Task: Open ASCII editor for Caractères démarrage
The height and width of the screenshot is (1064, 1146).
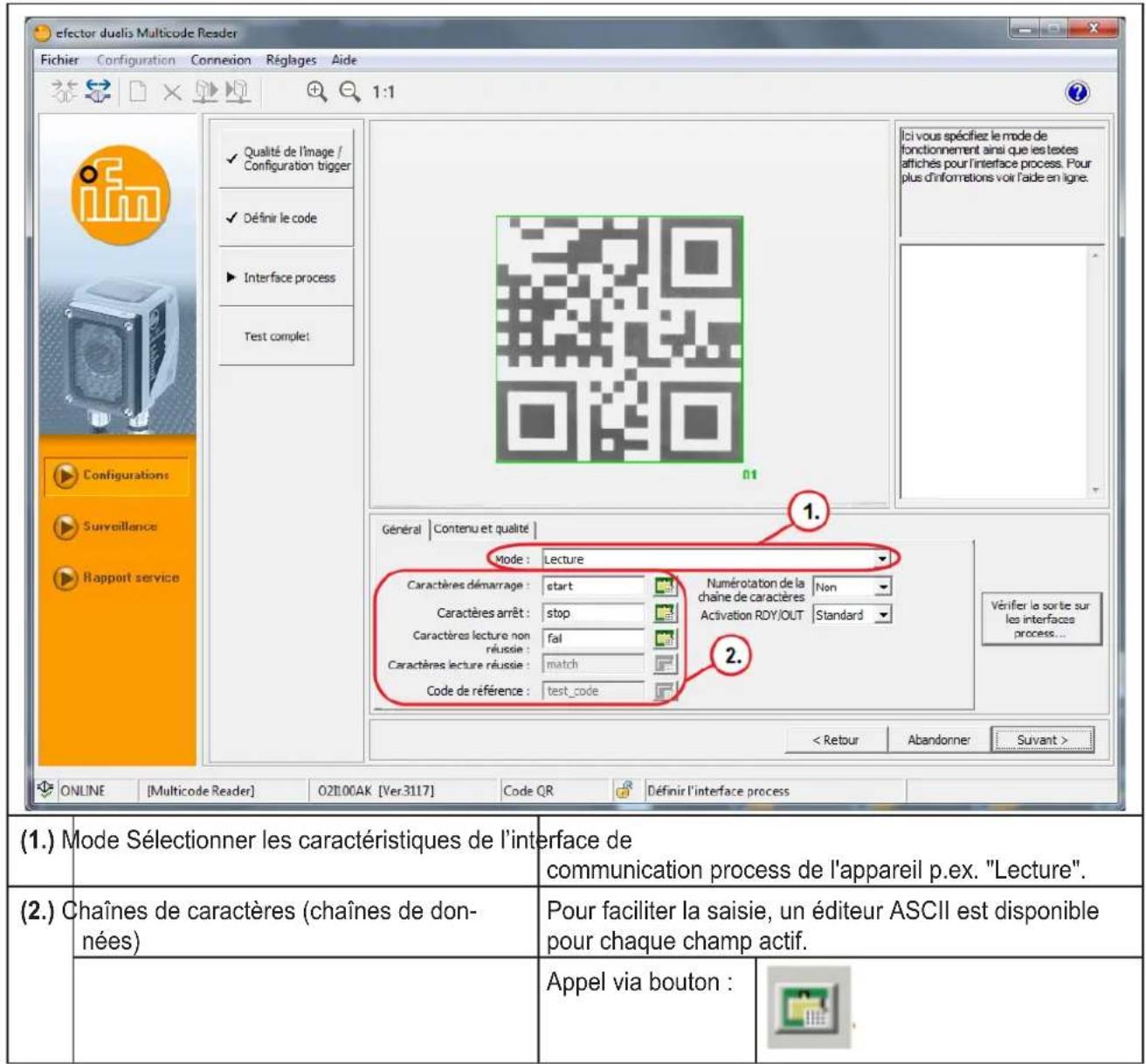Action: tap(665, 586)
